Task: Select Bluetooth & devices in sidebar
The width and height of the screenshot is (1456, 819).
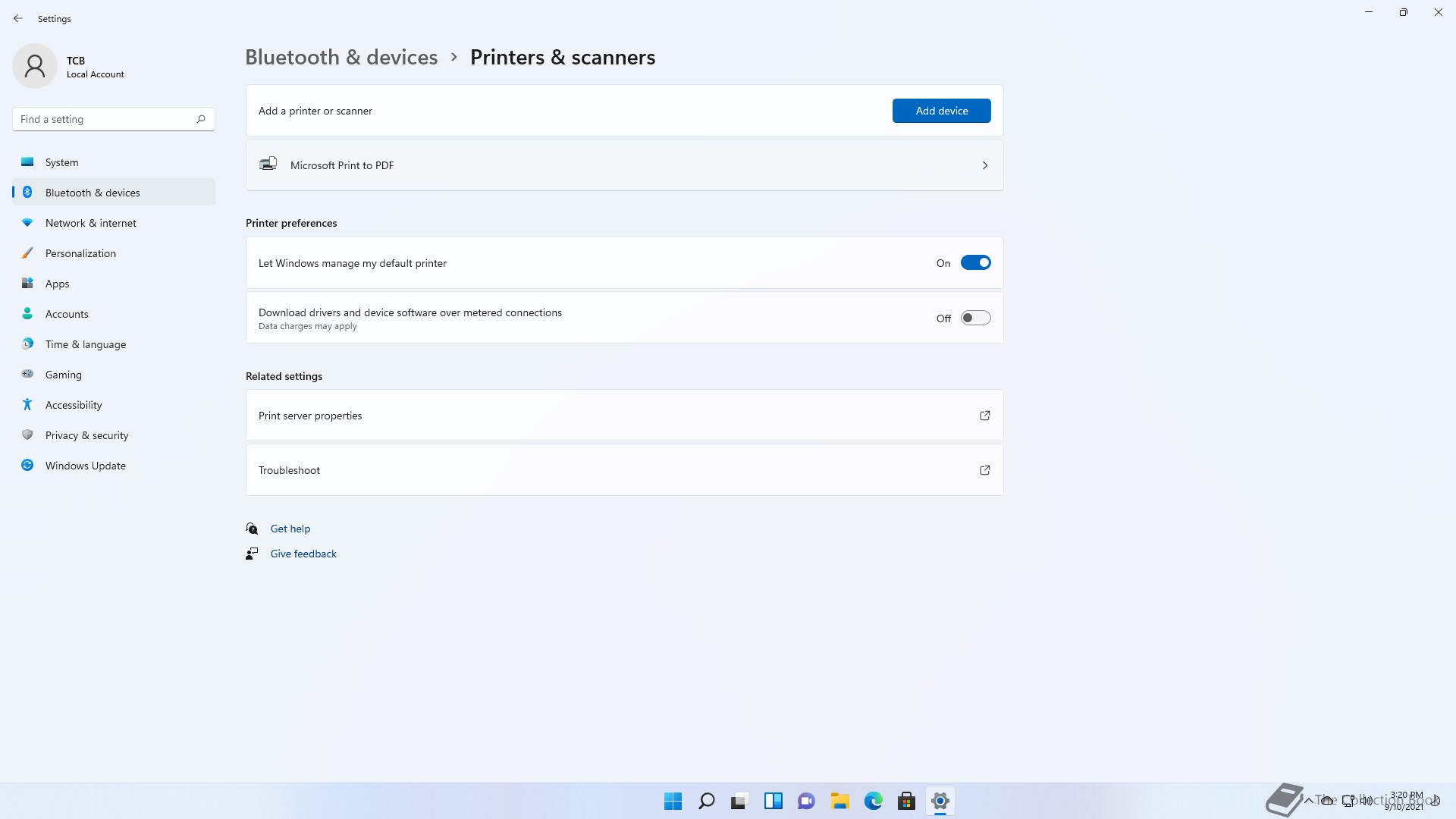Action: (114, 192)
